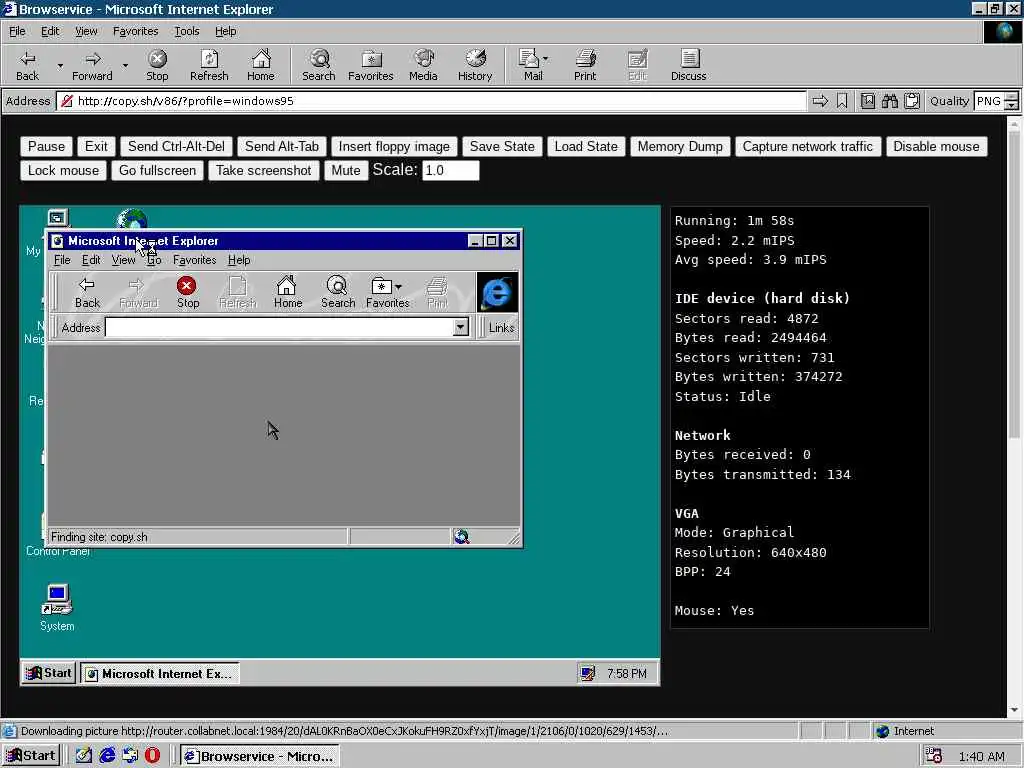The image size is (1024, 768).
Task: Open Search in the outer Browservice toolbar
Action: pyautogui.click(x=319, y=66)
